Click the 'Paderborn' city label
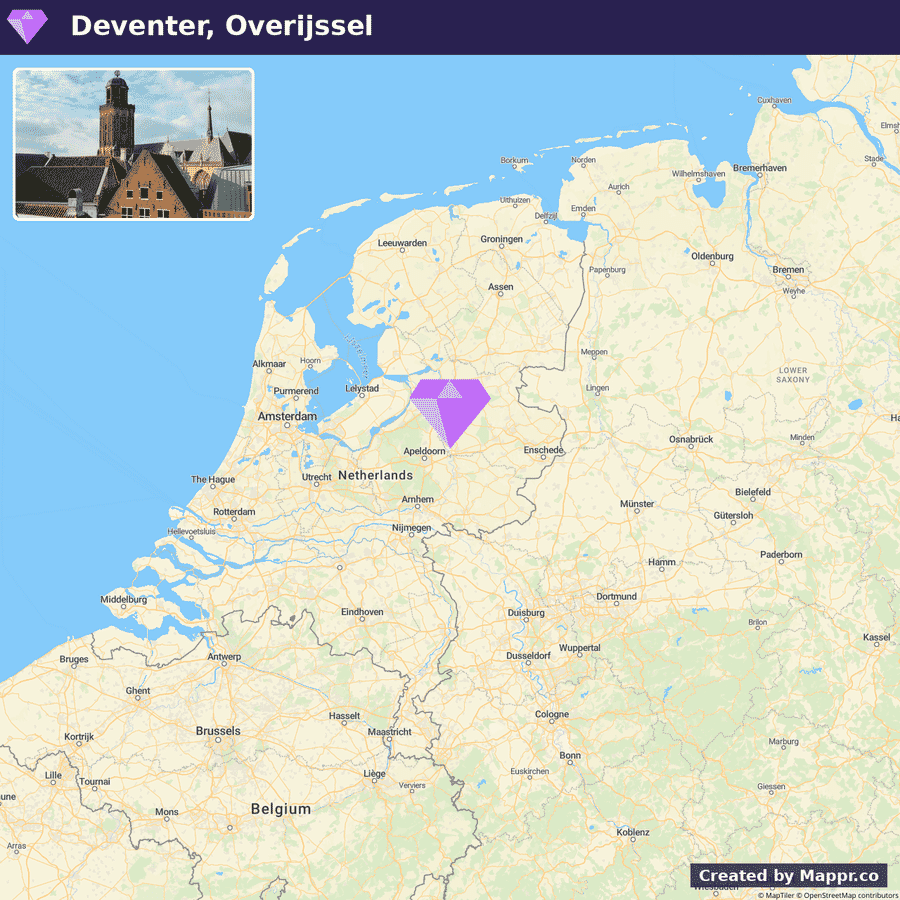The width and height of the screenshot is (900, 900). [x=781, y=554]
